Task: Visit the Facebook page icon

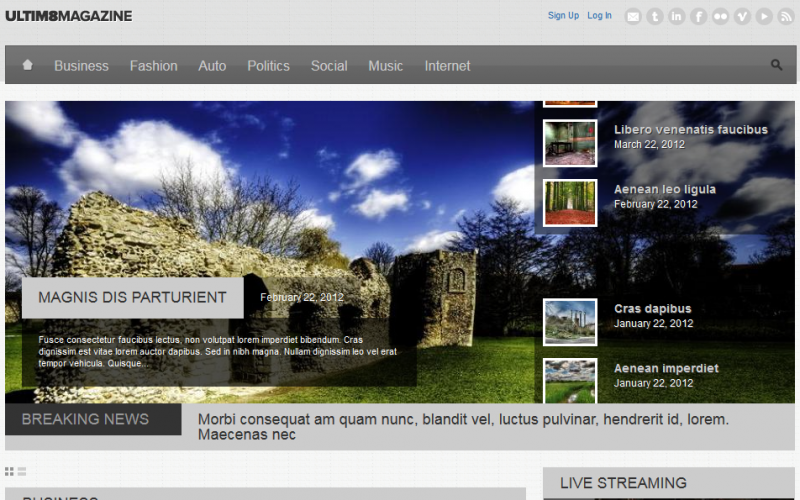Action: click(x=699, y=16)
